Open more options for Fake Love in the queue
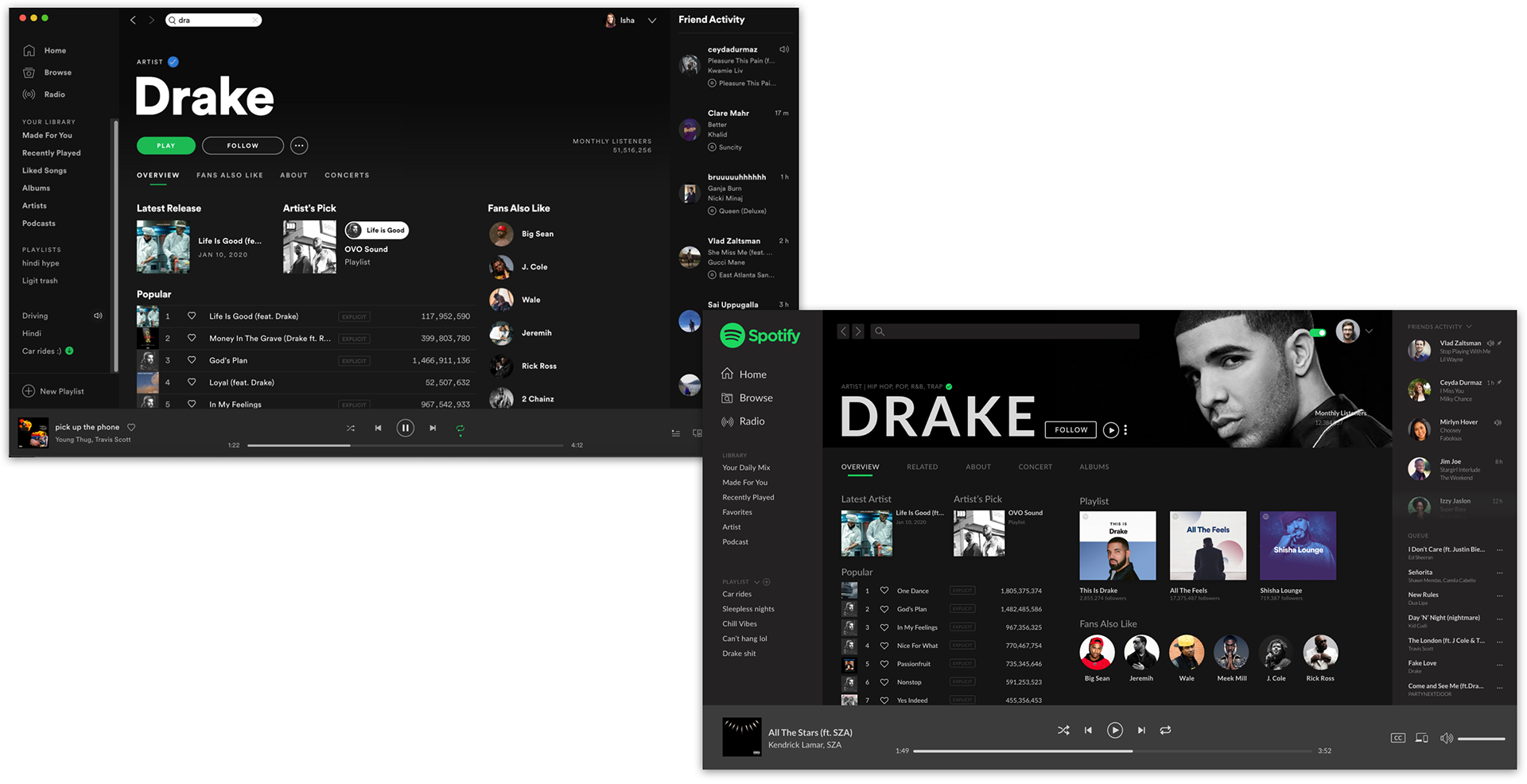 point(1500,664)
